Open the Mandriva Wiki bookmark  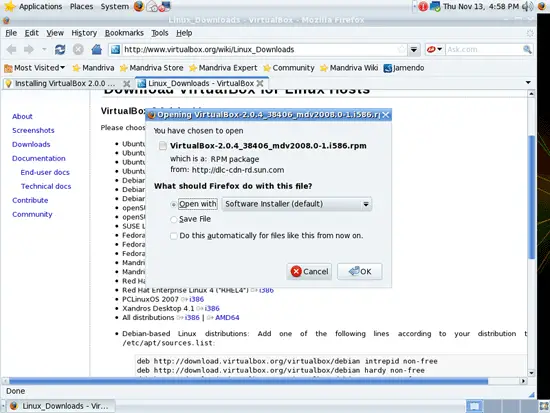[x=349, y=68]
